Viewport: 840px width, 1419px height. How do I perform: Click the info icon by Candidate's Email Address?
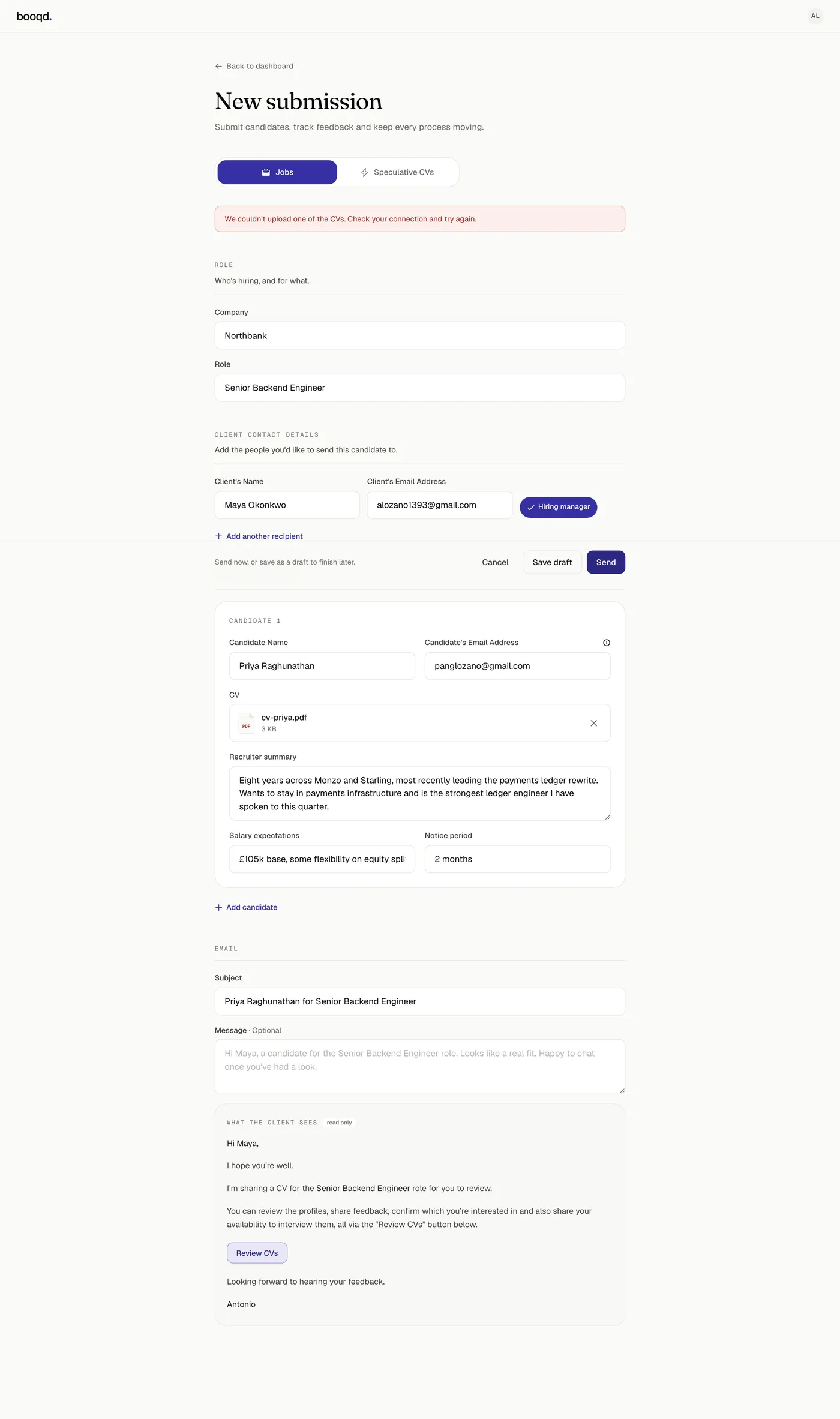tap(607, 643)
